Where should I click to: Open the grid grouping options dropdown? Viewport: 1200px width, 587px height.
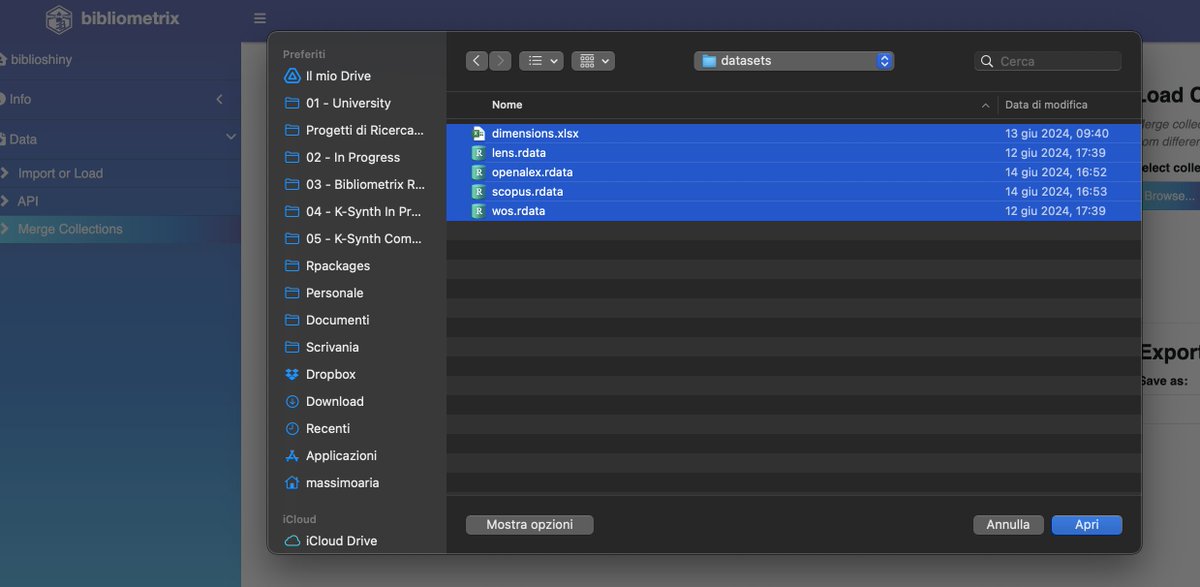pyautogui.click(x=593, y=61)
